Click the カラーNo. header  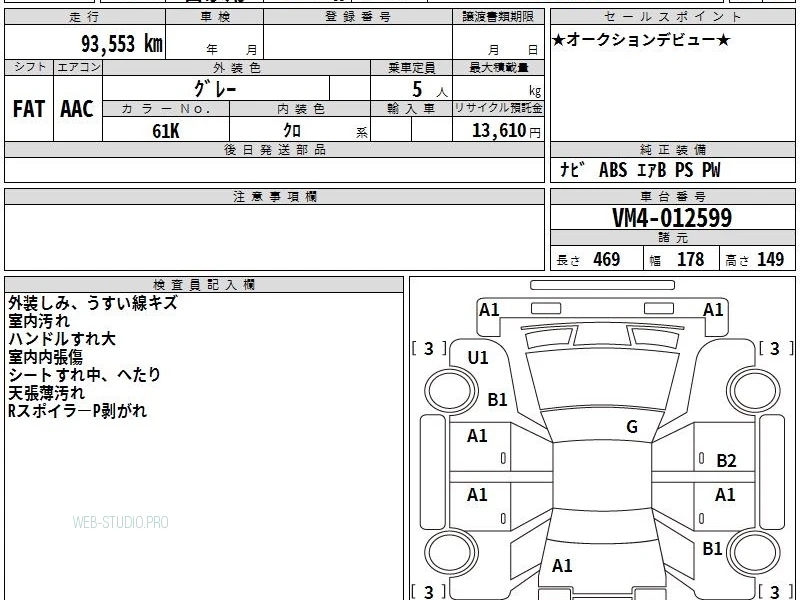click(166, 109)
